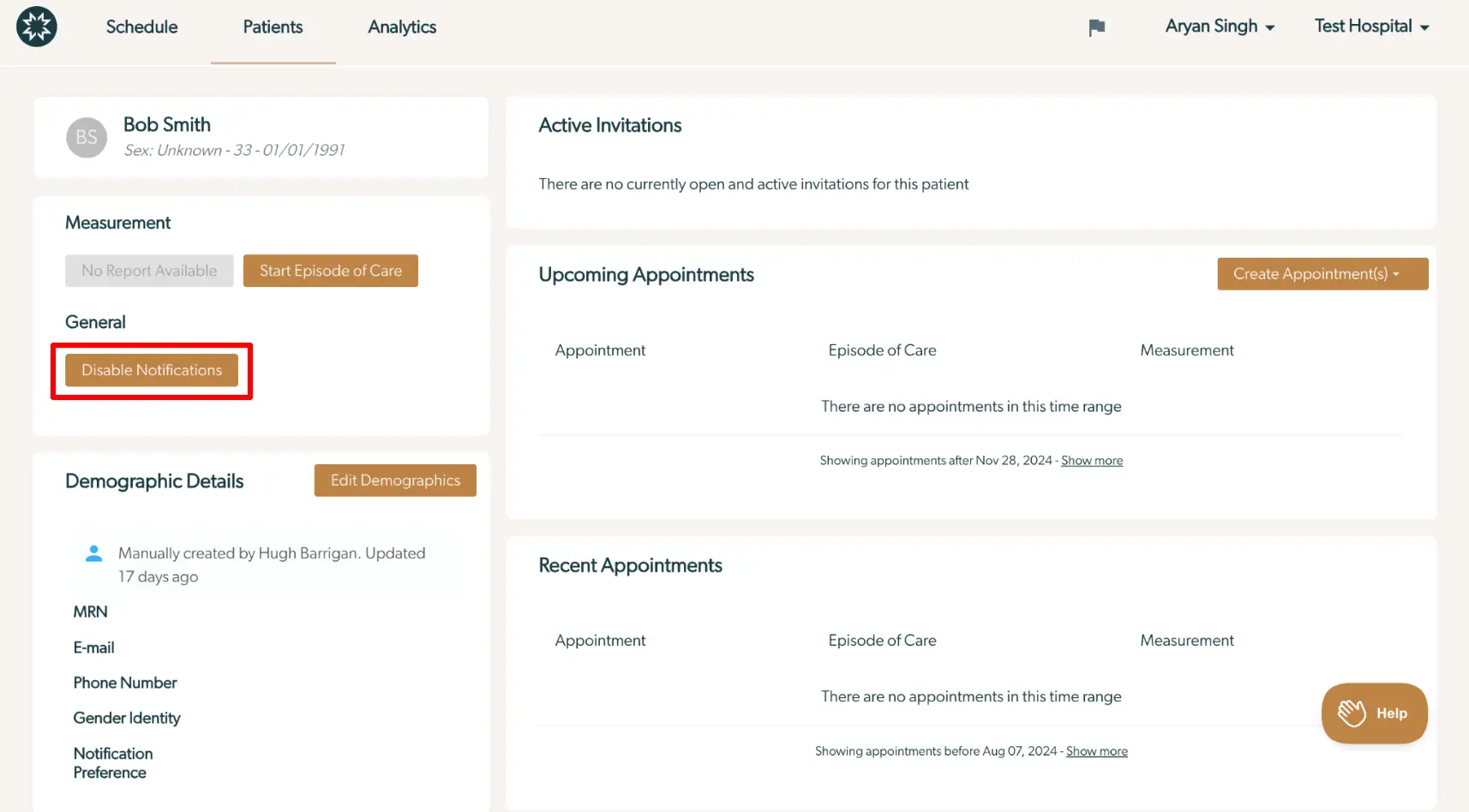Screen dimensions: 1469x812
Task: Start an Episode of Care
Action: tap(330, 270)
